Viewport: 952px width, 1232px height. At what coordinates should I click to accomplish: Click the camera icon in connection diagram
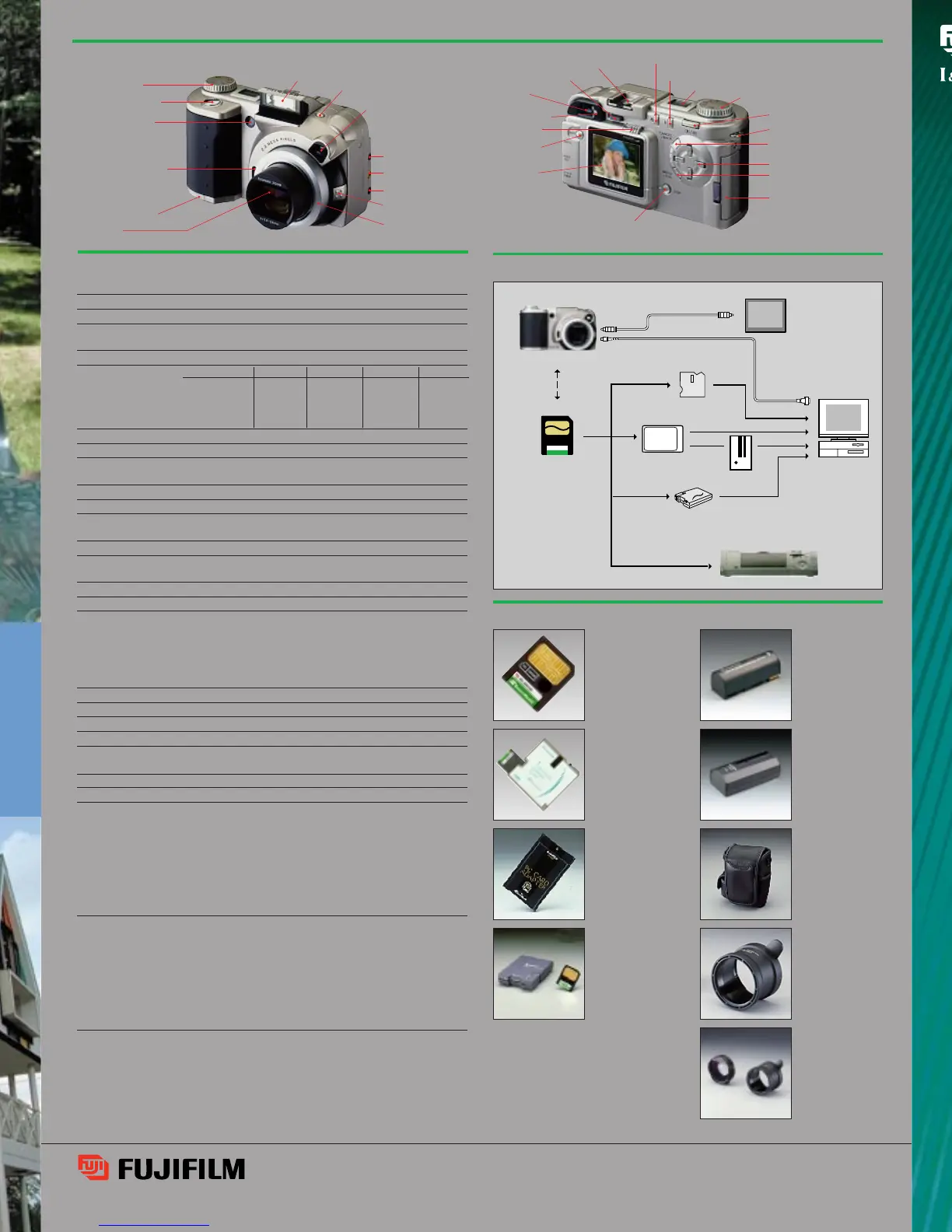(558, 329)
